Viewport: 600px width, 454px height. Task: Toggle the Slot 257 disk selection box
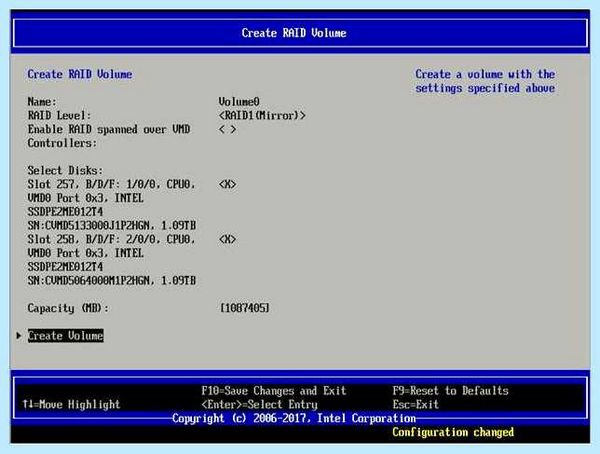click(227, 185)
